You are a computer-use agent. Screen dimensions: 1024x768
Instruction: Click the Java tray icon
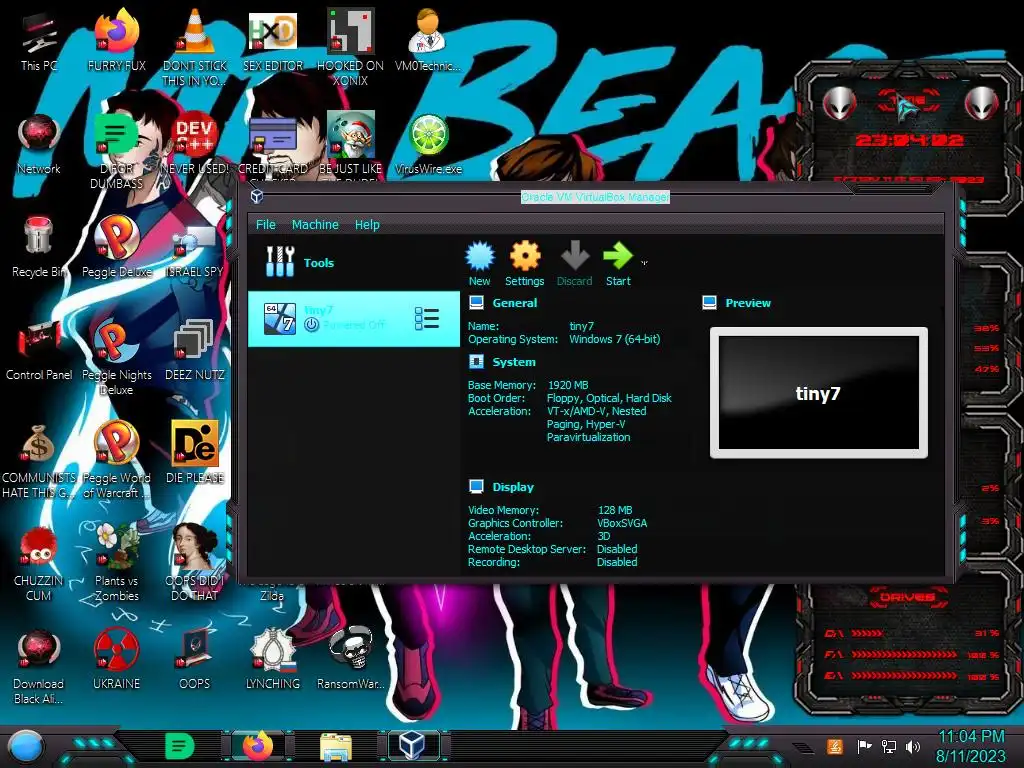coord(834,746)
